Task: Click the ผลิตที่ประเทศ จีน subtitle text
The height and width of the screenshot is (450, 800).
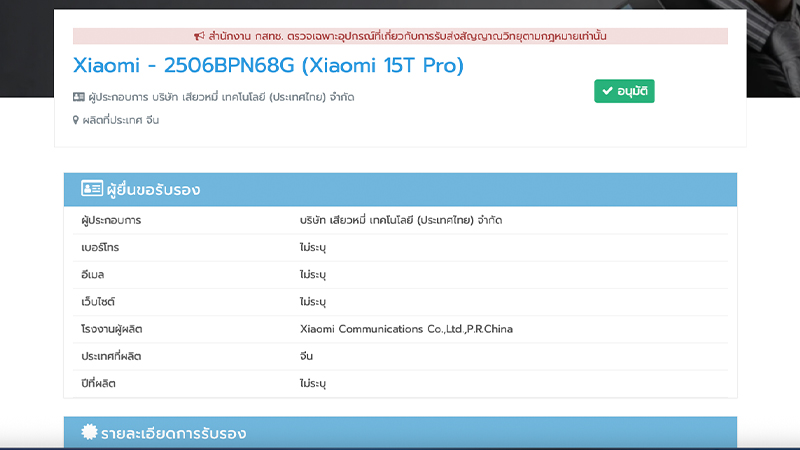Action: pos(121,120)
